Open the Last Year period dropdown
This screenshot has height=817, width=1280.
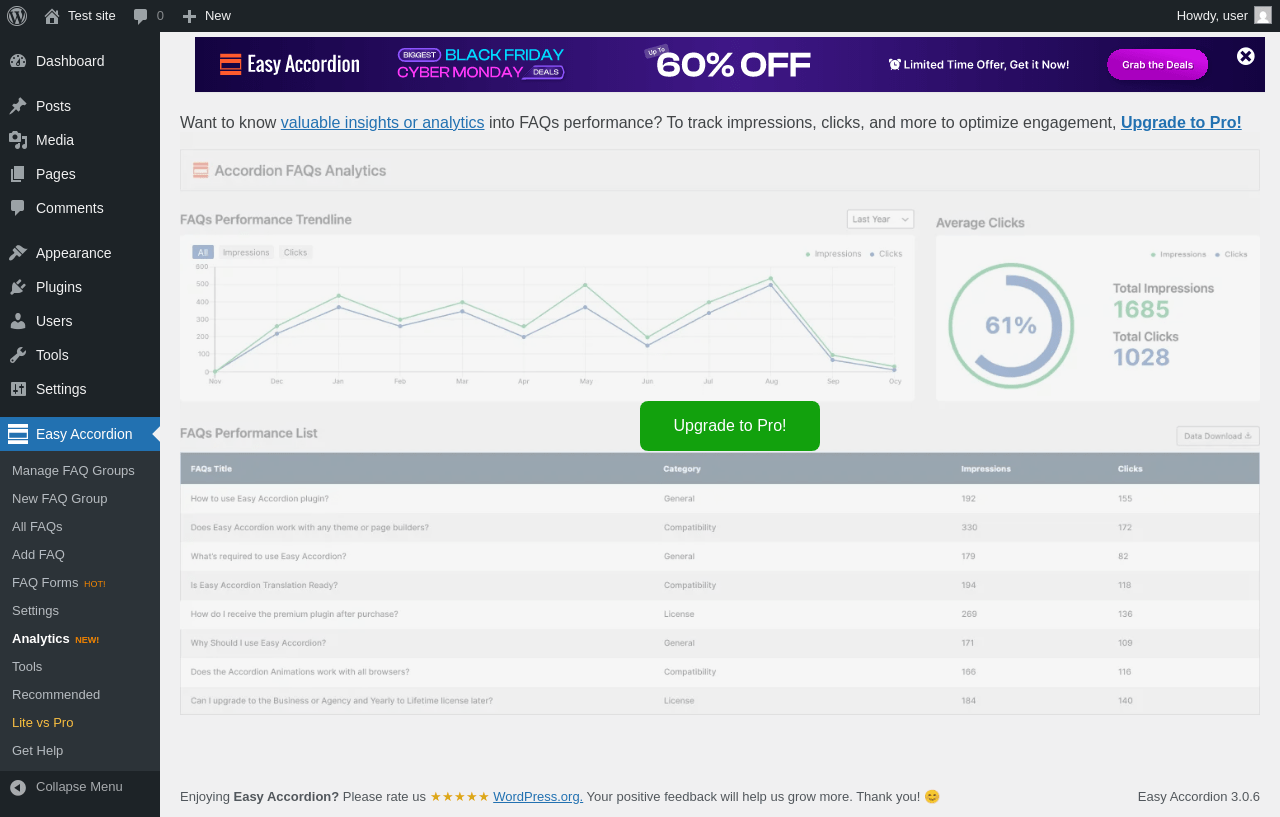tap(880, 219)
